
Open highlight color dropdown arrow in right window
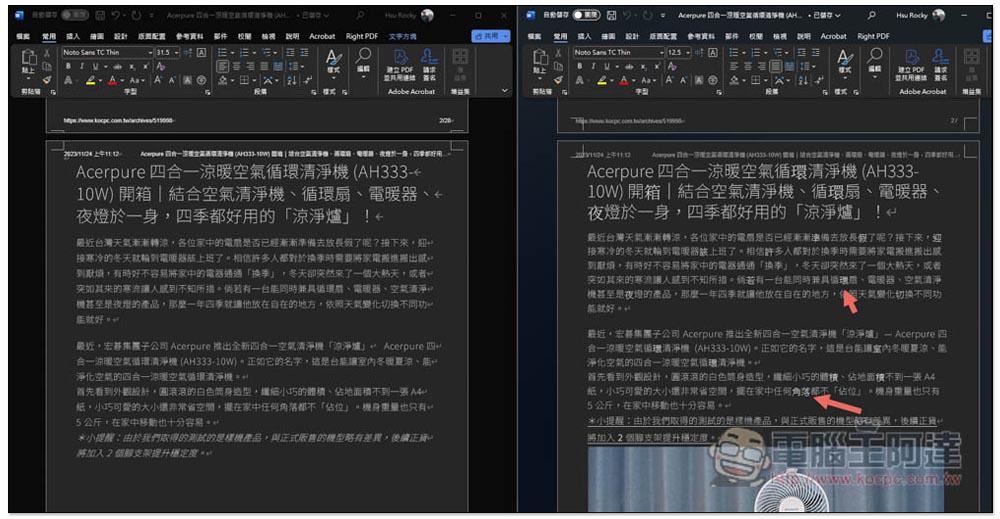click(611, 81)
